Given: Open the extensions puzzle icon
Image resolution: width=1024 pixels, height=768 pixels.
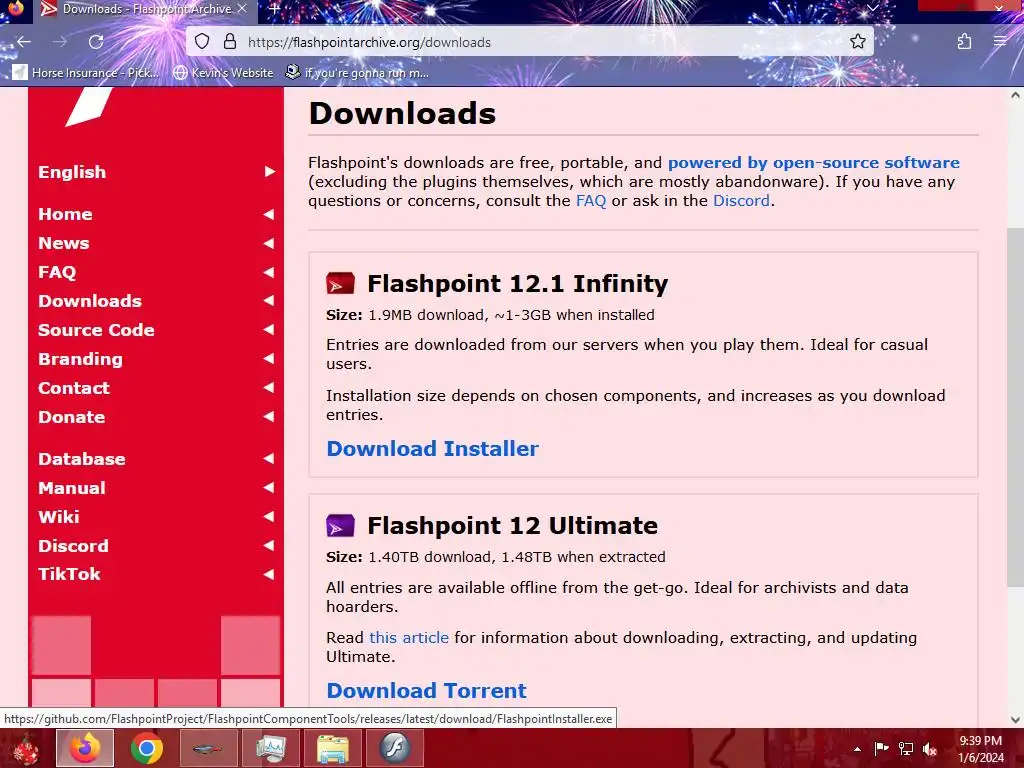Looking at the screenshot, I should [x=964, y=42].
